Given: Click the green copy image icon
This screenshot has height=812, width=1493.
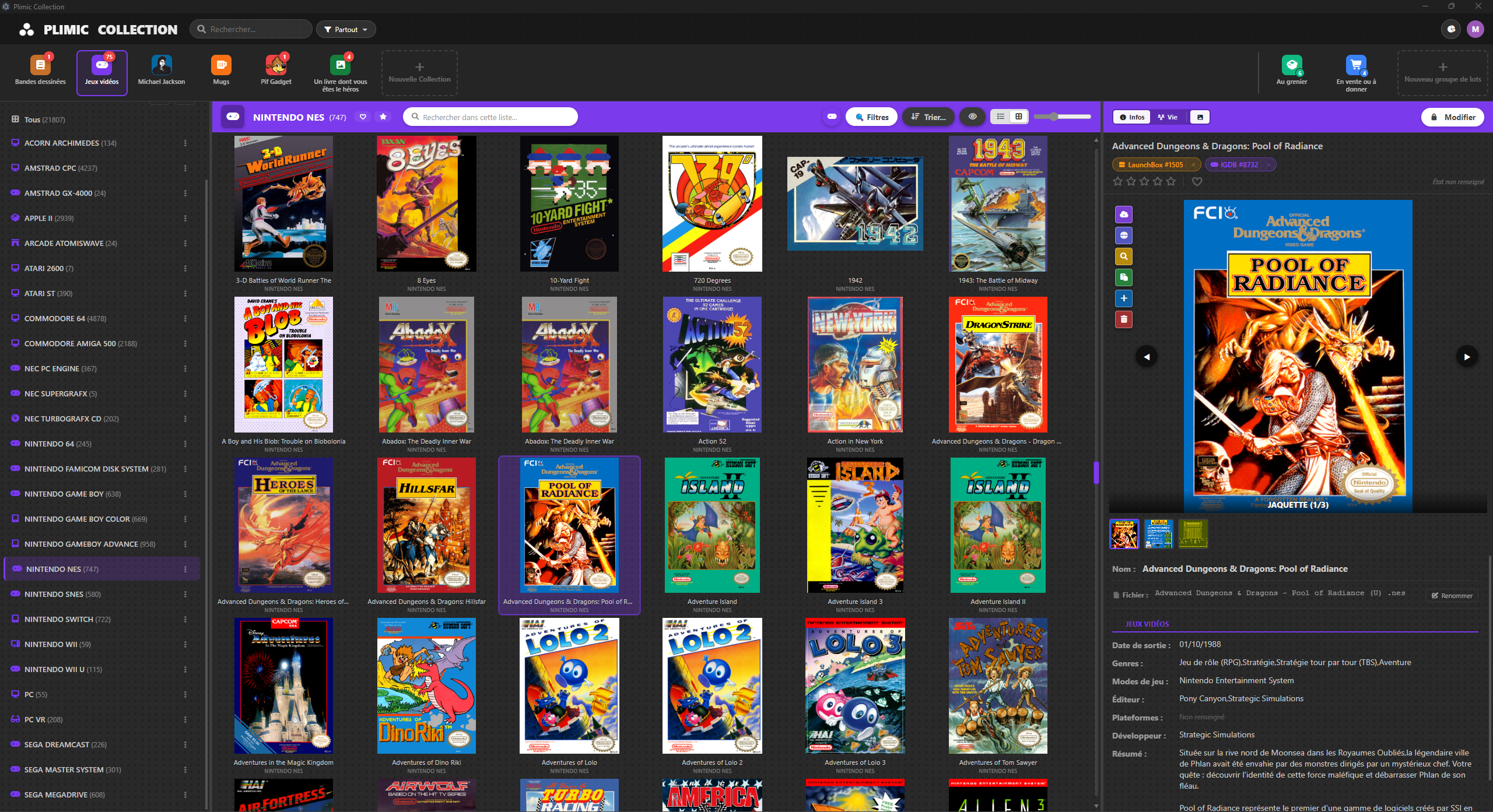Looking at the screenshot, I should click(x=1123, y=277).
